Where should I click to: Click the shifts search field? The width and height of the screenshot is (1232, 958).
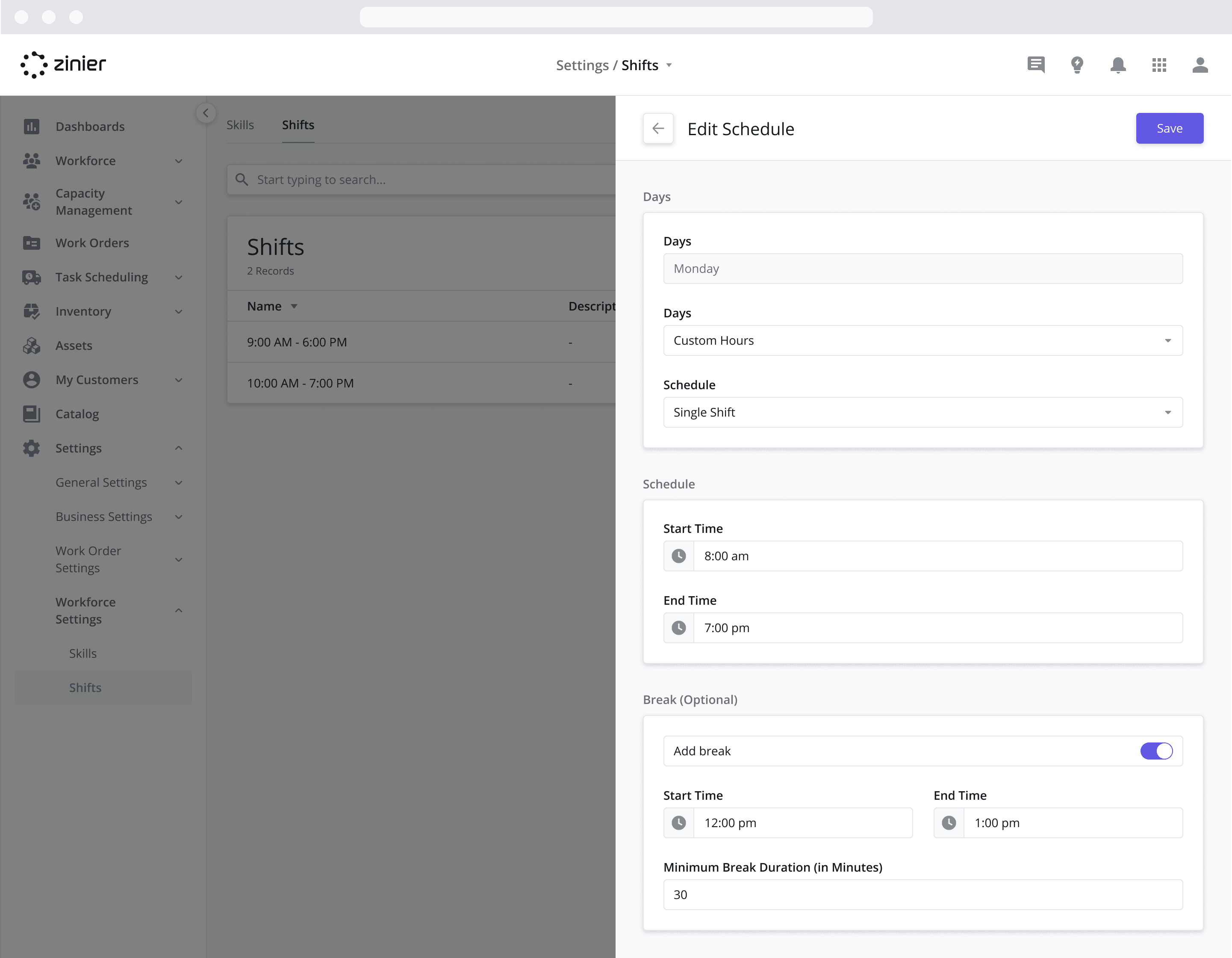pos(421,180)
